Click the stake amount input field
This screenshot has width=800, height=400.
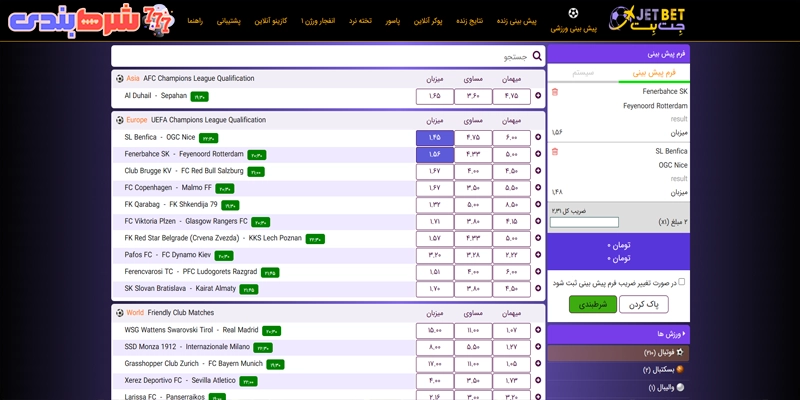(584, 222)
